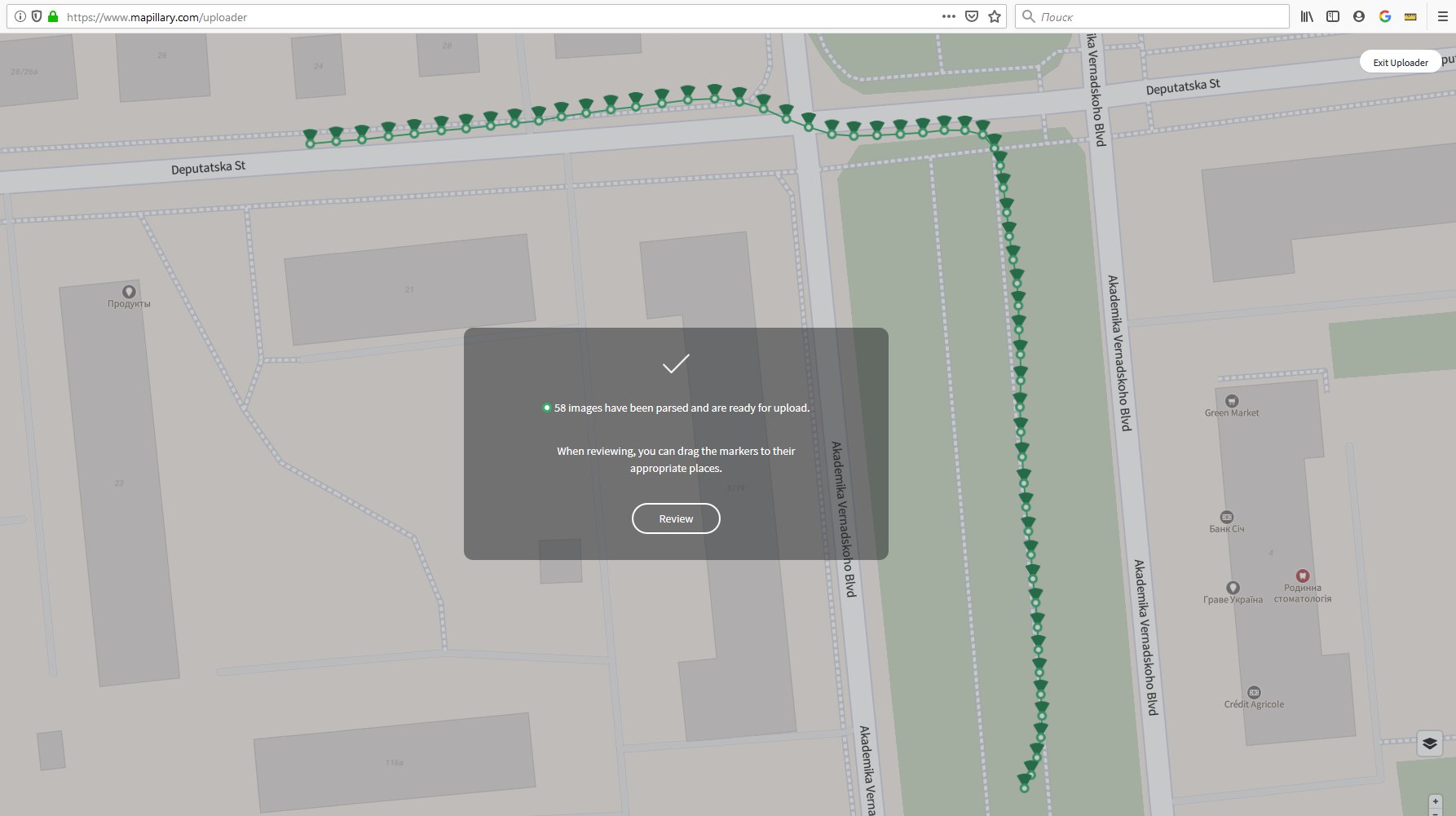Click the tracking protection shield icon
Screen dimensions: 1456x816
coord(37,16)
